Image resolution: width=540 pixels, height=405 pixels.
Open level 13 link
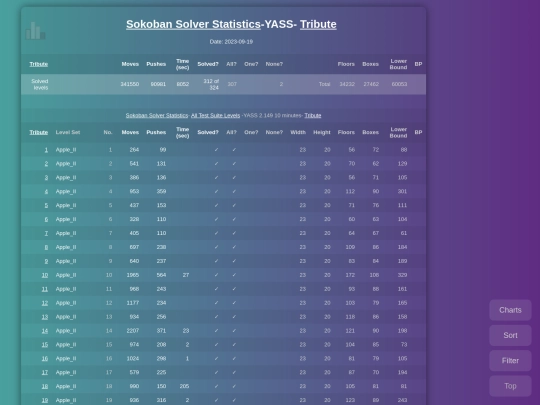[x=45, y=317]
